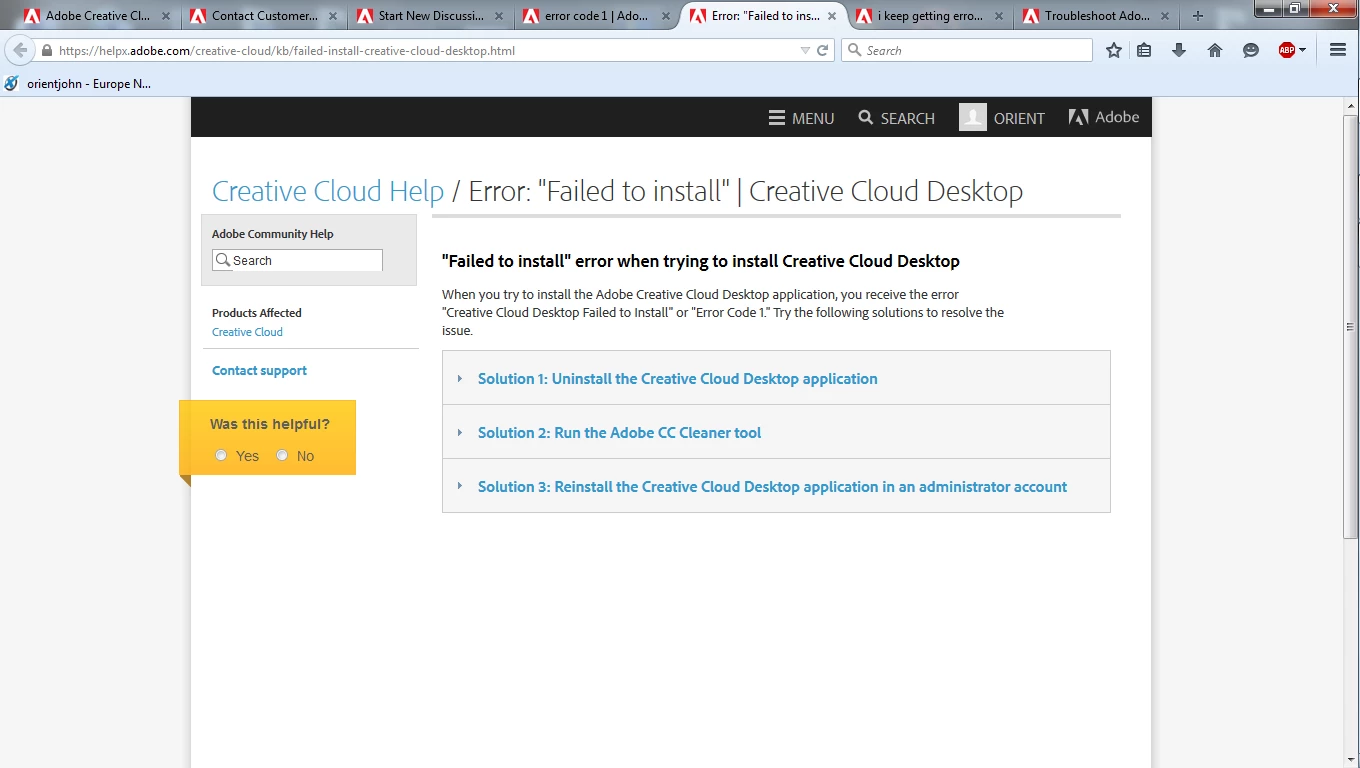Screen dimensions: 1360x768
Task: Select Yes for Was this helpful
Action: (221, 456)
